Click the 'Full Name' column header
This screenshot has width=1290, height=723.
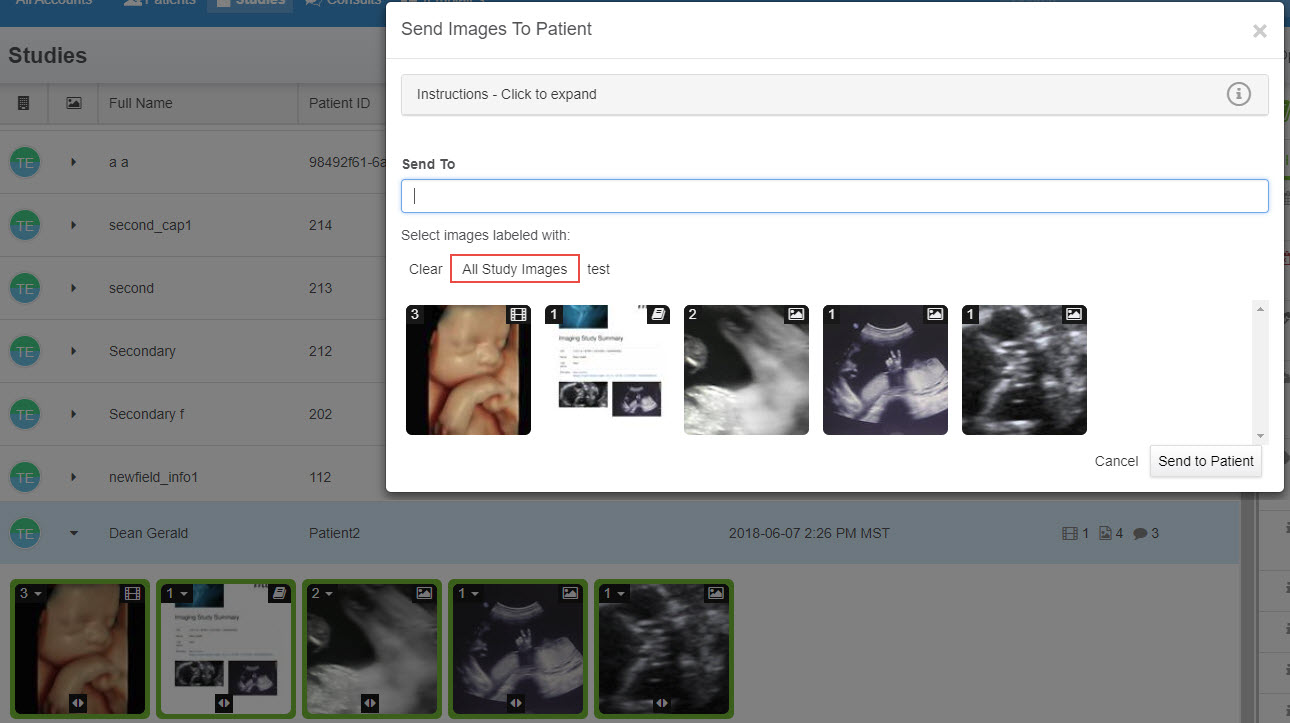click(x=141, y=103)
